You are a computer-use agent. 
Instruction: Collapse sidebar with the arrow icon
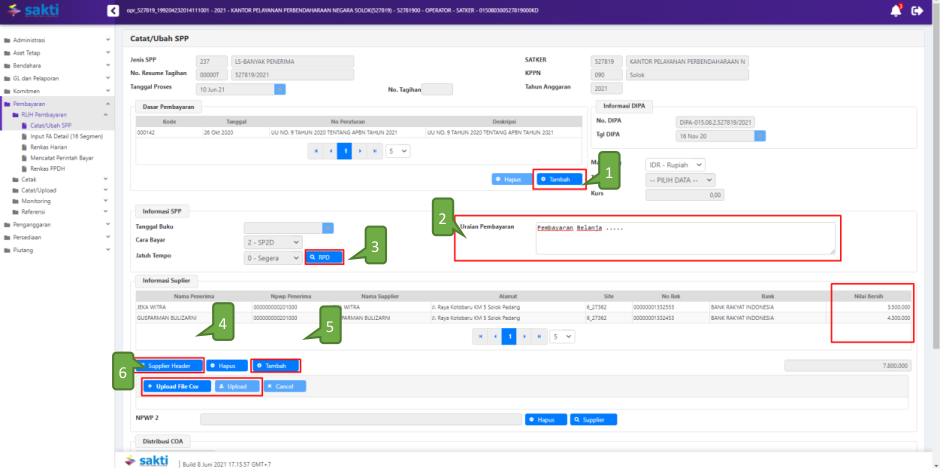point(112,11)
